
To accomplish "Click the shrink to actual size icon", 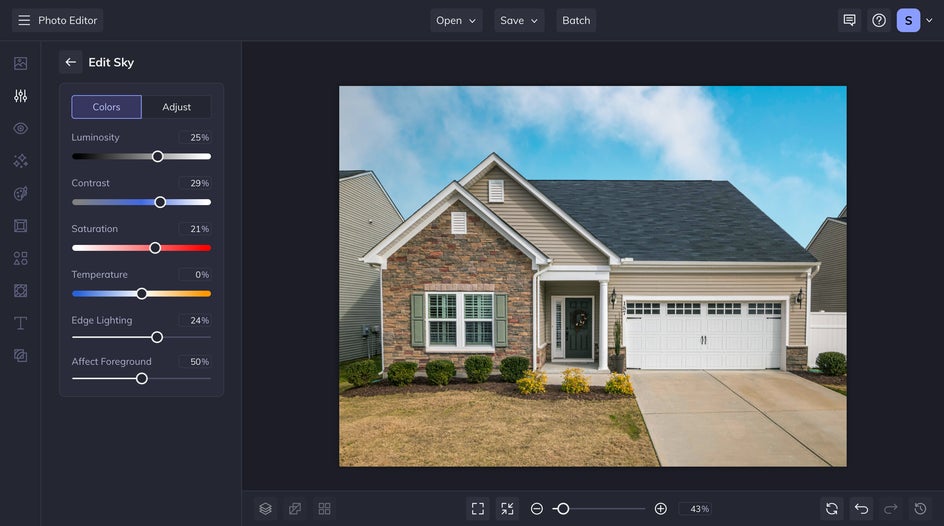I will (x=508, y=509).
